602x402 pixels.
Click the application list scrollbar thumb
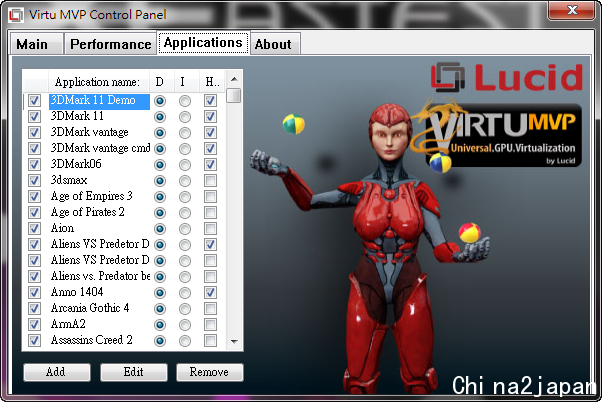pos(233,96)
